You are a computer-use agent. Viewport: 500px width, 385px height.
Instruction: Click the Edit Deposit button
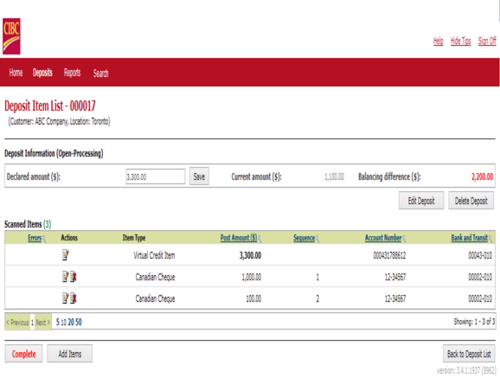click(x=421, y=201)
